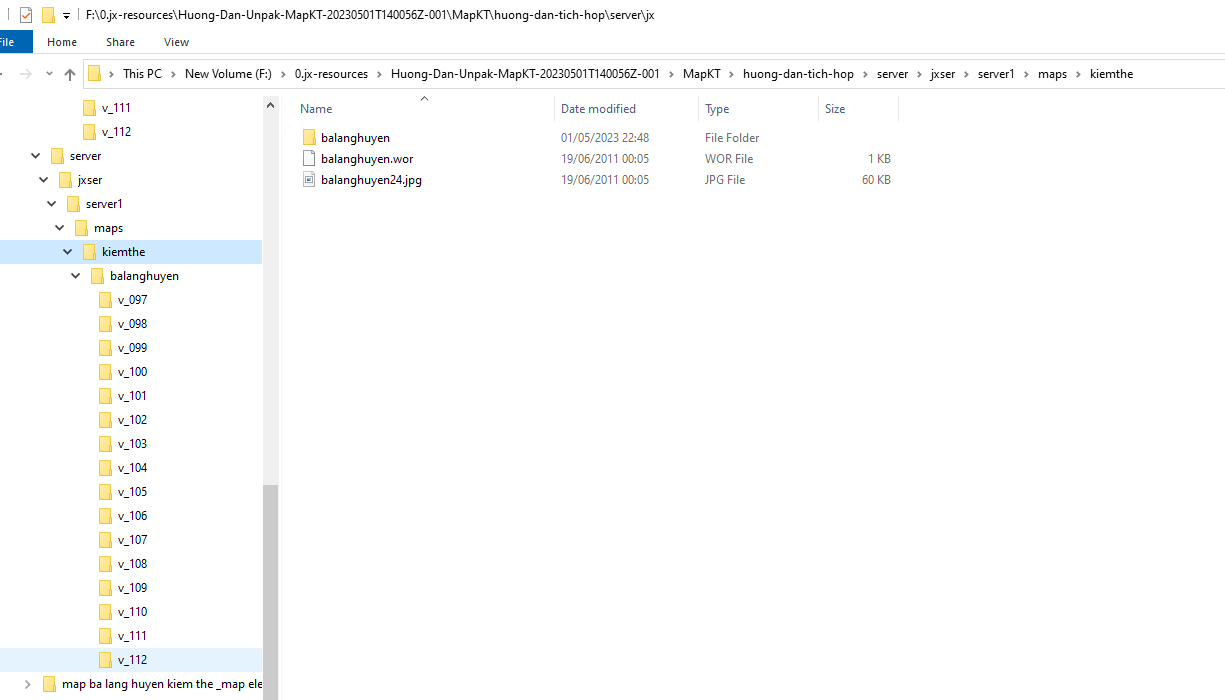The image size is (1225, 700).
Task: Select the balanghuyen24.jpg image file icon
Action: pos(309,179)
